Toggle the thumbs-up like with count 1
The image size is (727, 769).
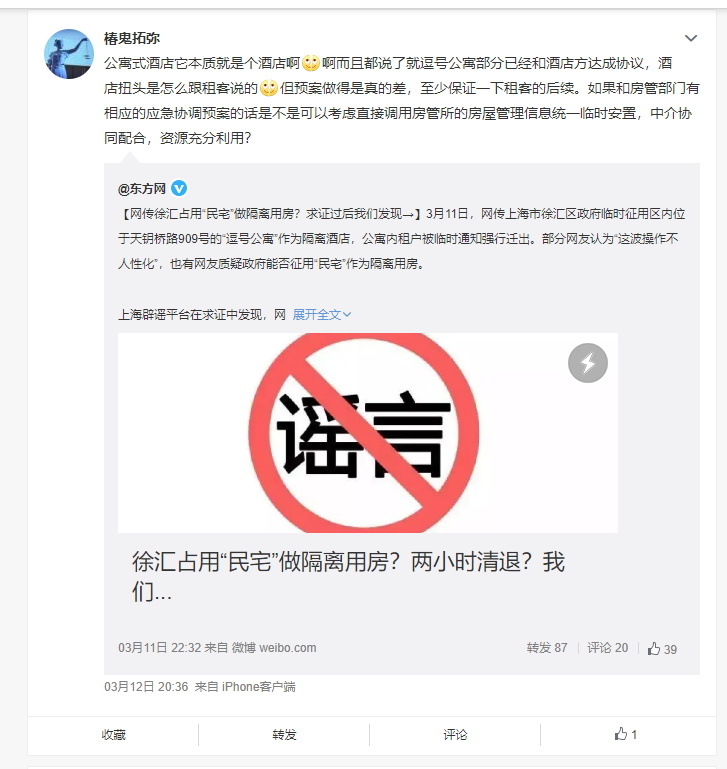pyautogui.click(x=625, y=734)
